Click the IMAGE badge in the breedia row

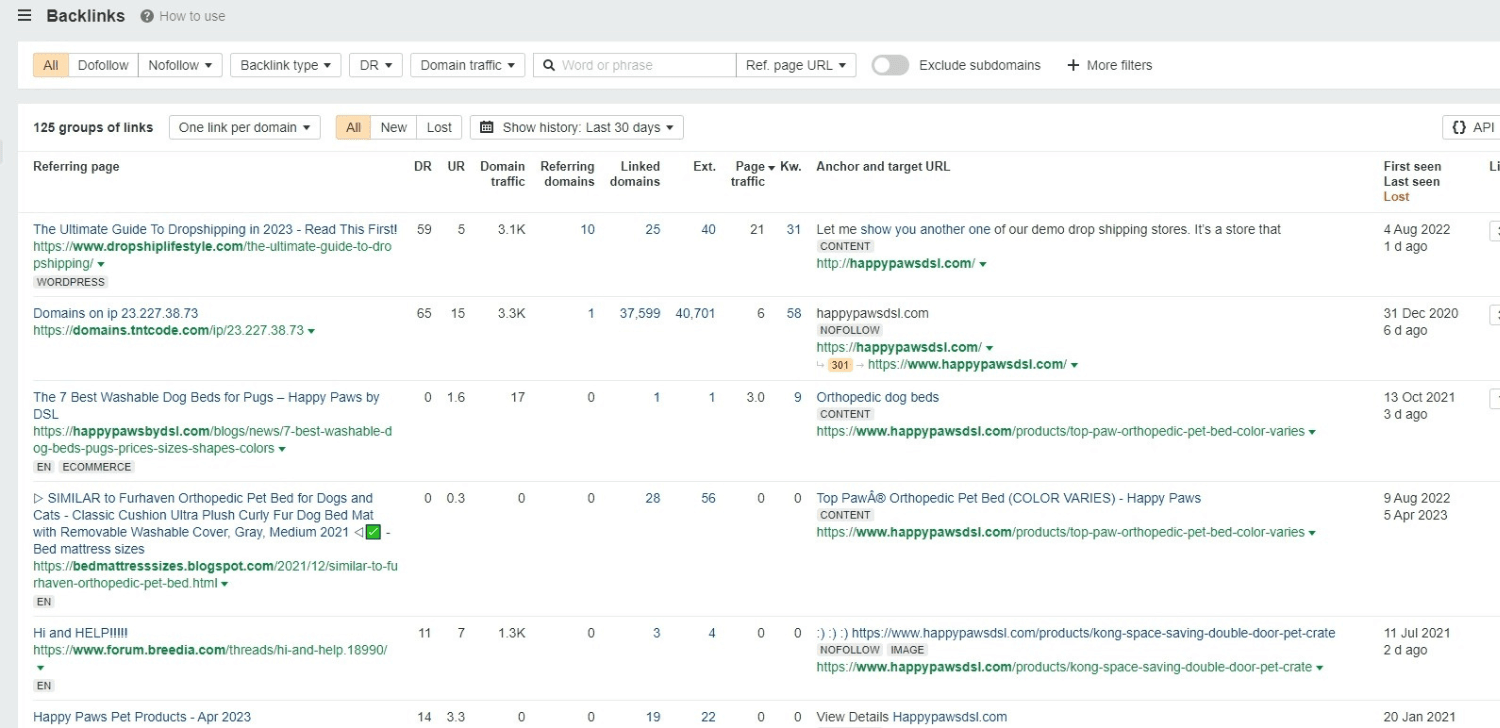tap(907, 650)
